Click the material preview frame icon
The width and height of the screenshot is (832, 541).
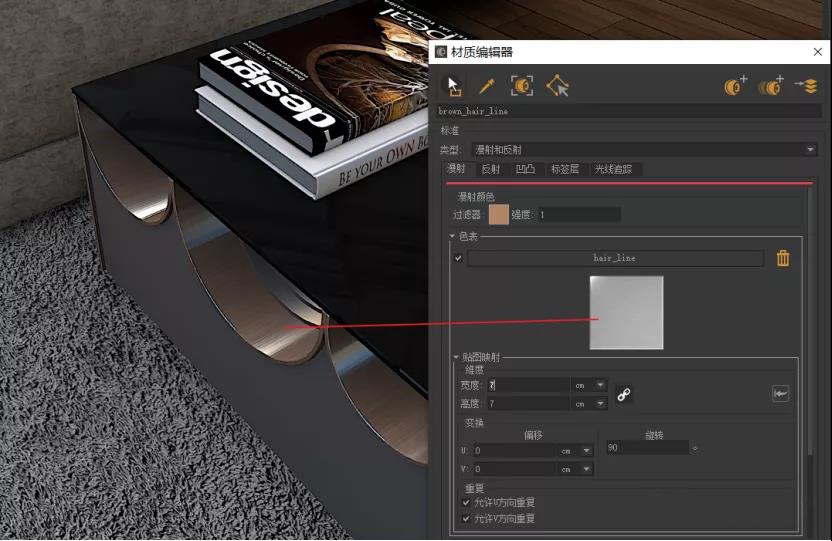point(521,87)
